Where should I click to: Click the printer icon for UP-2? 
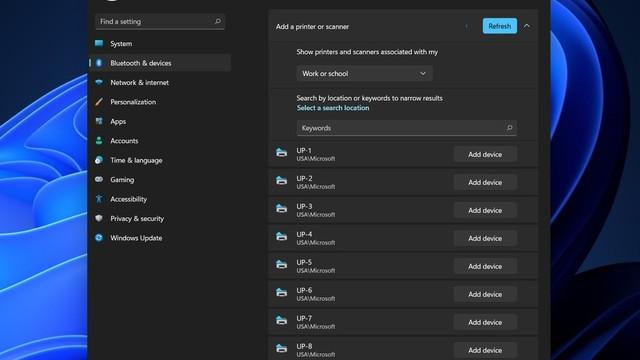[281, 180]
